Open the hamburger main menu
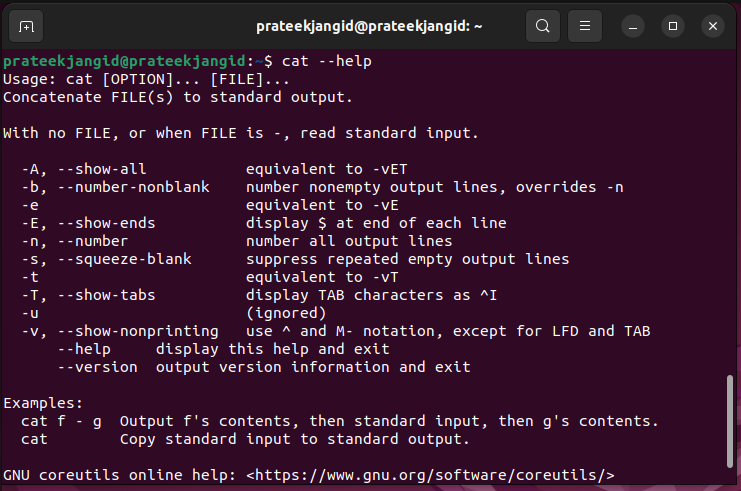The height and width of the screenshot is (491, 741). point(585,26)
